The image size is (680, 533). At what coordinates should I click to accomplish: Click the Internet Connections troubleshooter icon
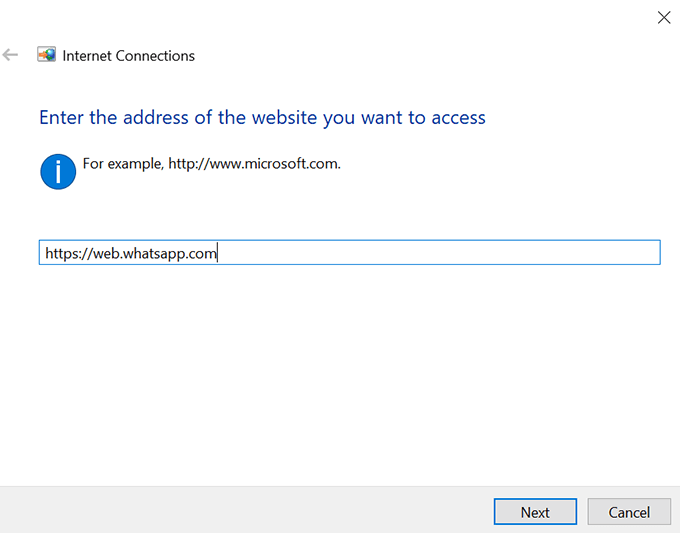tap(46, 55)
